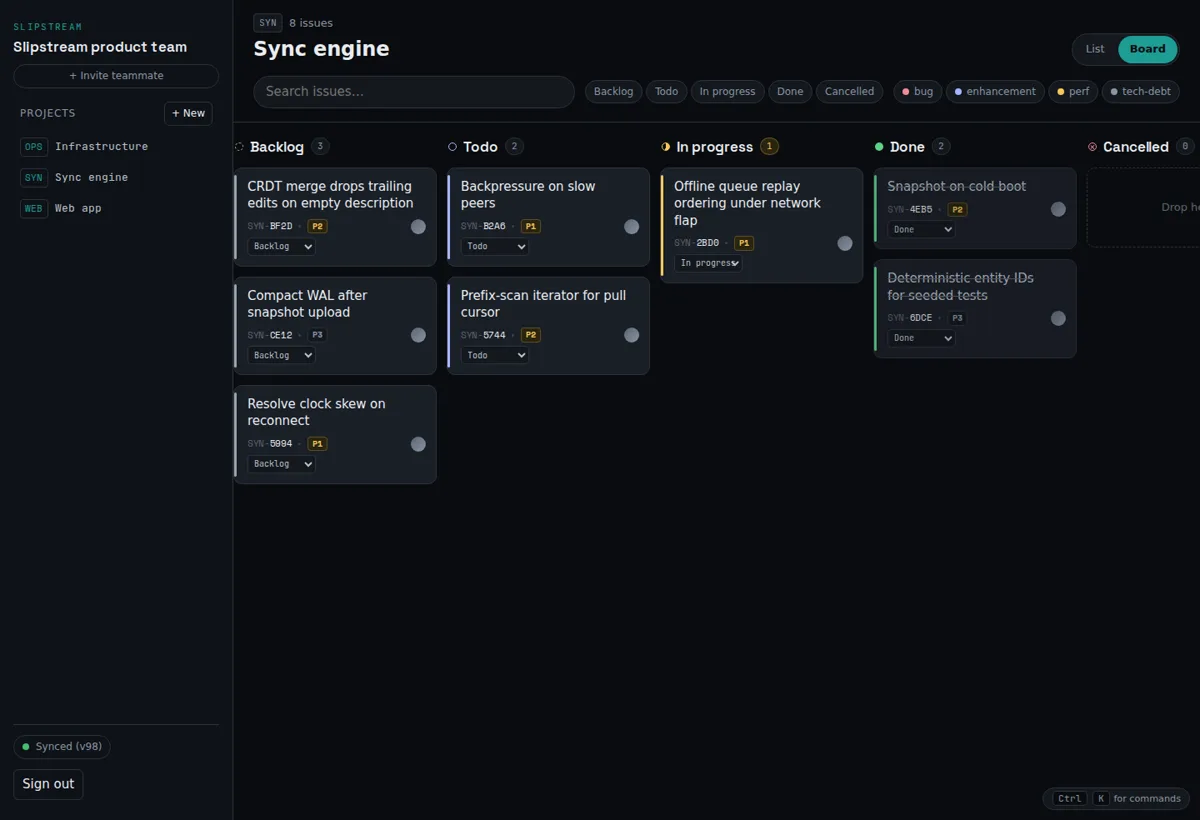The height and width of the screenshot is (820, 1200).
Task: Open status dropdown on Deterministic entity IDs card
Action: click(921, 338)
